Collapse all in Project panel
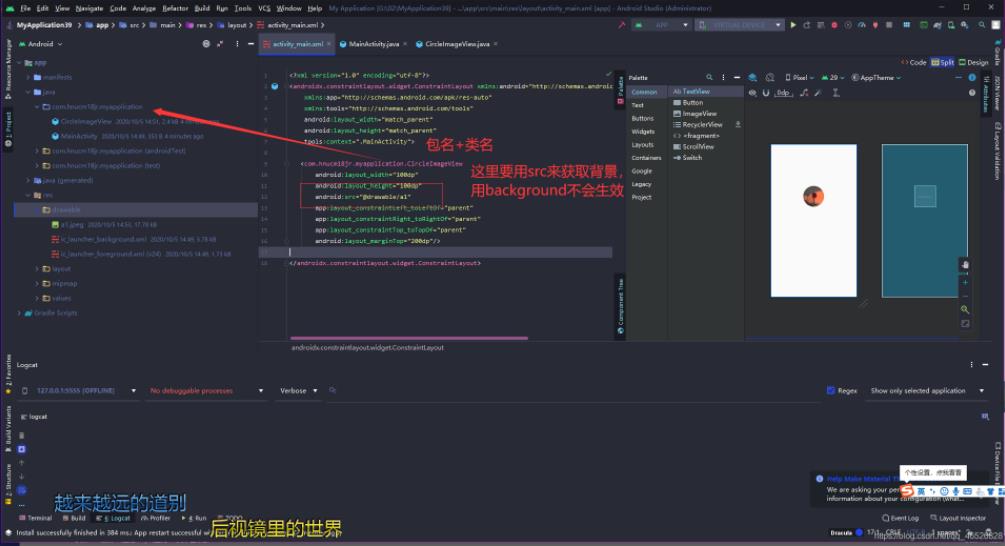The width and height of the screenshot is (1005, 546). 220,44
